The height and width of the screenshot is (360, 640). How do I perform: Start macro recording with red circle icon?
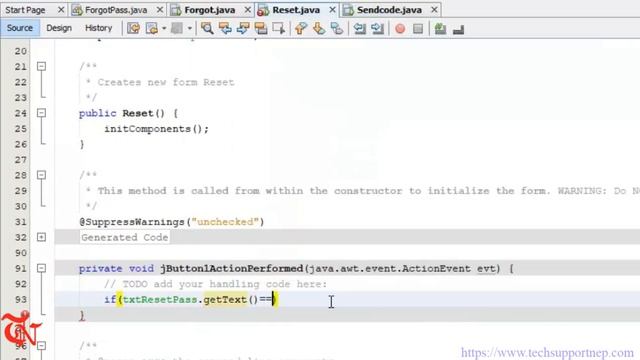(x=400, y=28)
